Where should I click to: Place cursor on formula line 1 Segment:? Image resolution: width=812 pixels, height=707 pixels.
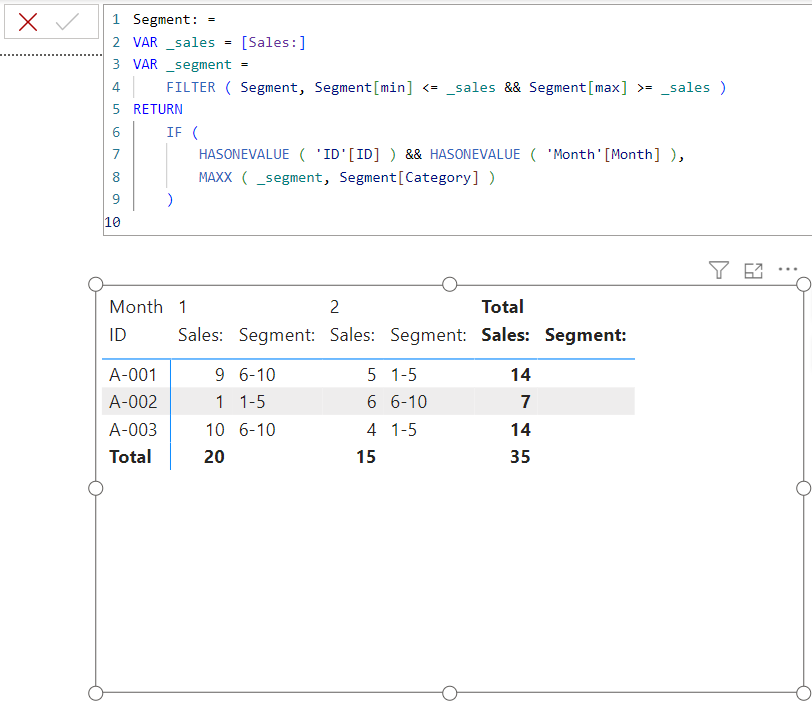tap(165, 20)
